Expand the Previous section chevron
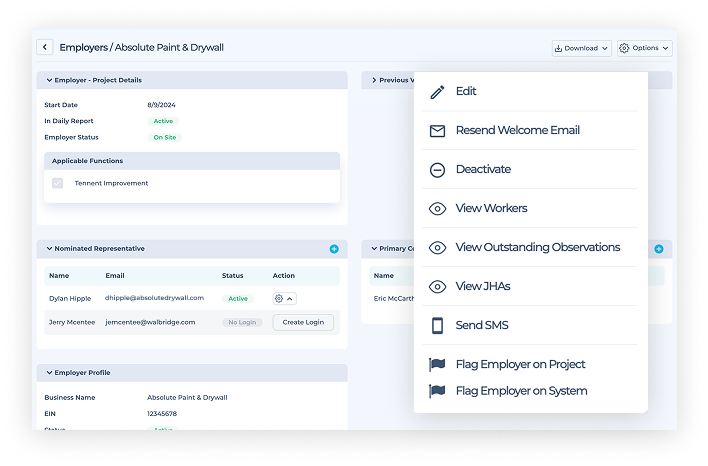This screenshot has width=708, height=466. pyautogui.click(x=374, y=80)
